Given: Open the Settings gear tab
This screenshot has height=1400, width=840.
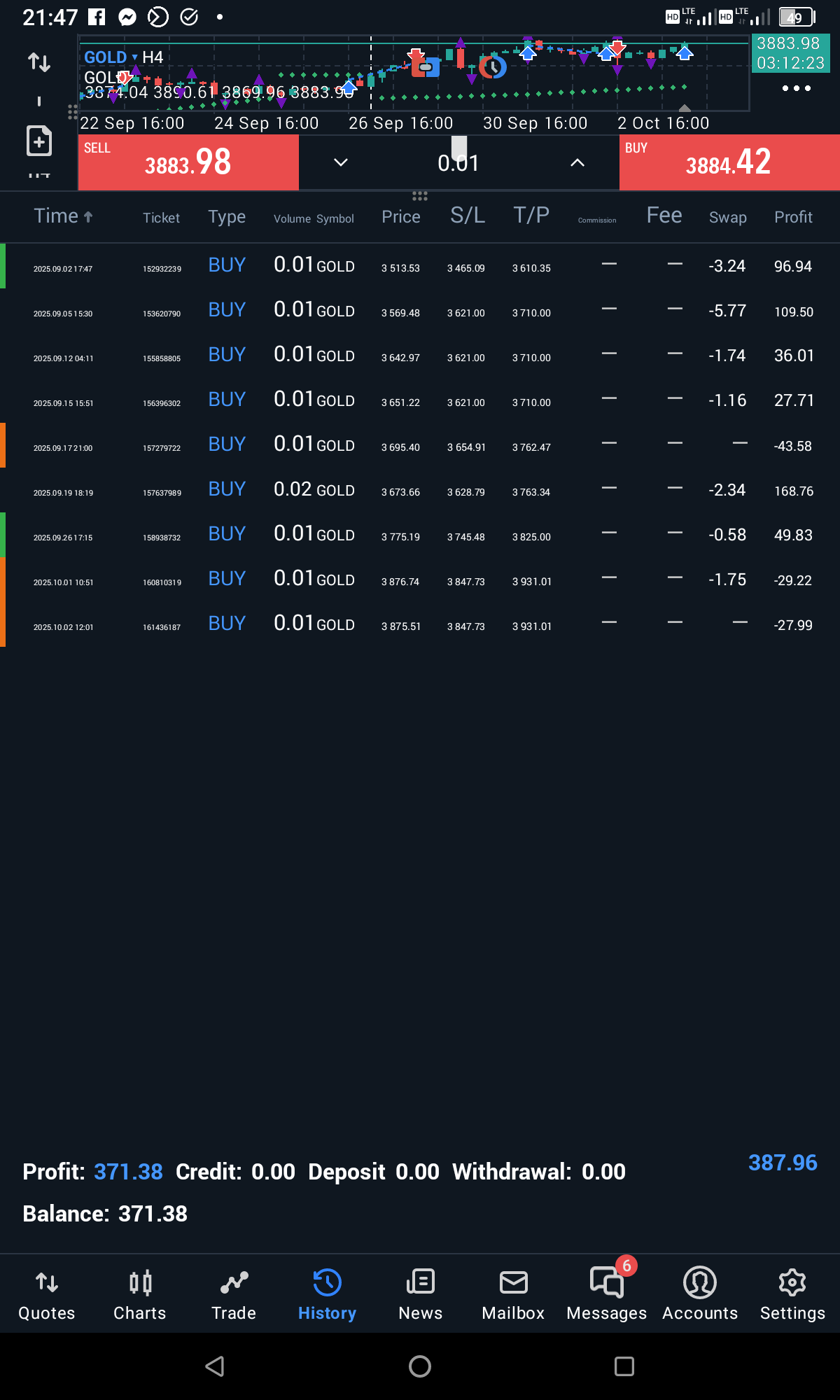Looking at the screenshot, I should click(792, 1295).
